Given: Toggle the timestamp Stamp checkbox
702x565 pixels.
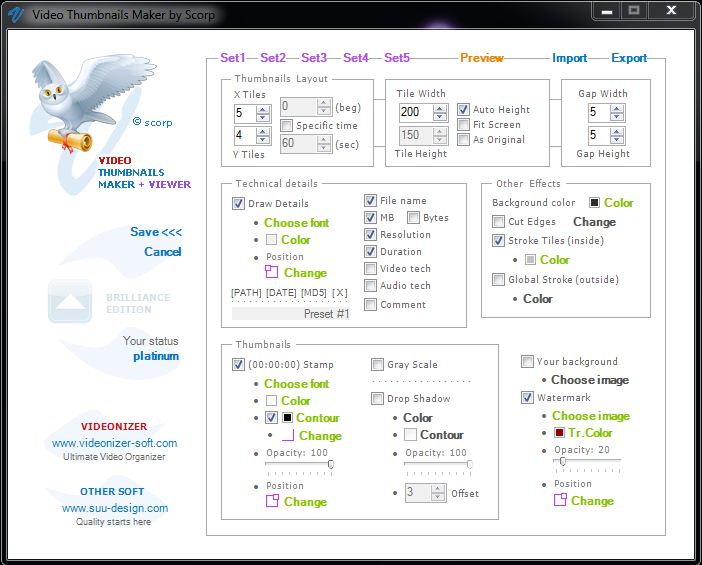Looking at the screenshot, I should [238, 364].
